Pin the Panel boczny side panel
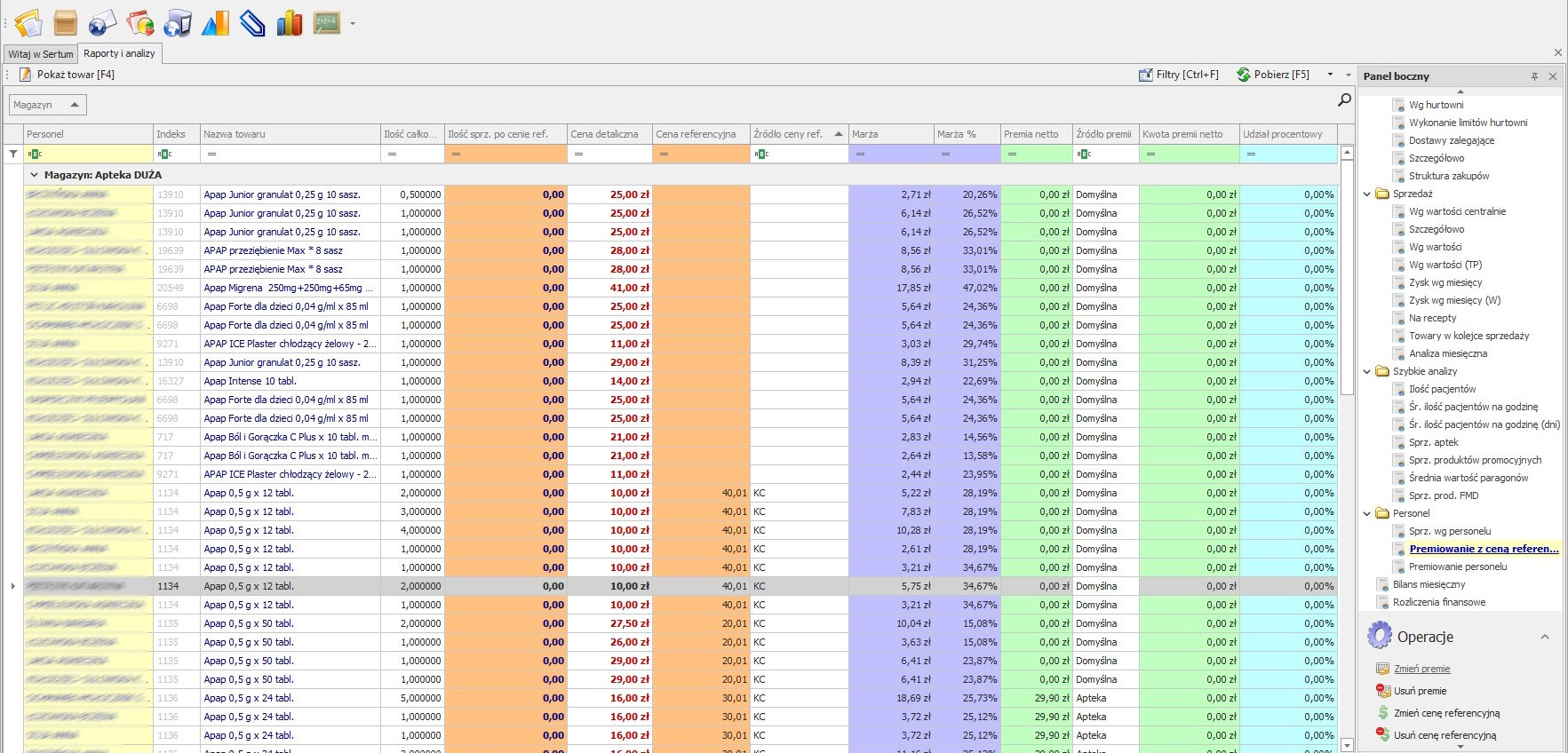Image resolution: width=1568 pixels, height=753 pixels. [x=1534, y=76]
